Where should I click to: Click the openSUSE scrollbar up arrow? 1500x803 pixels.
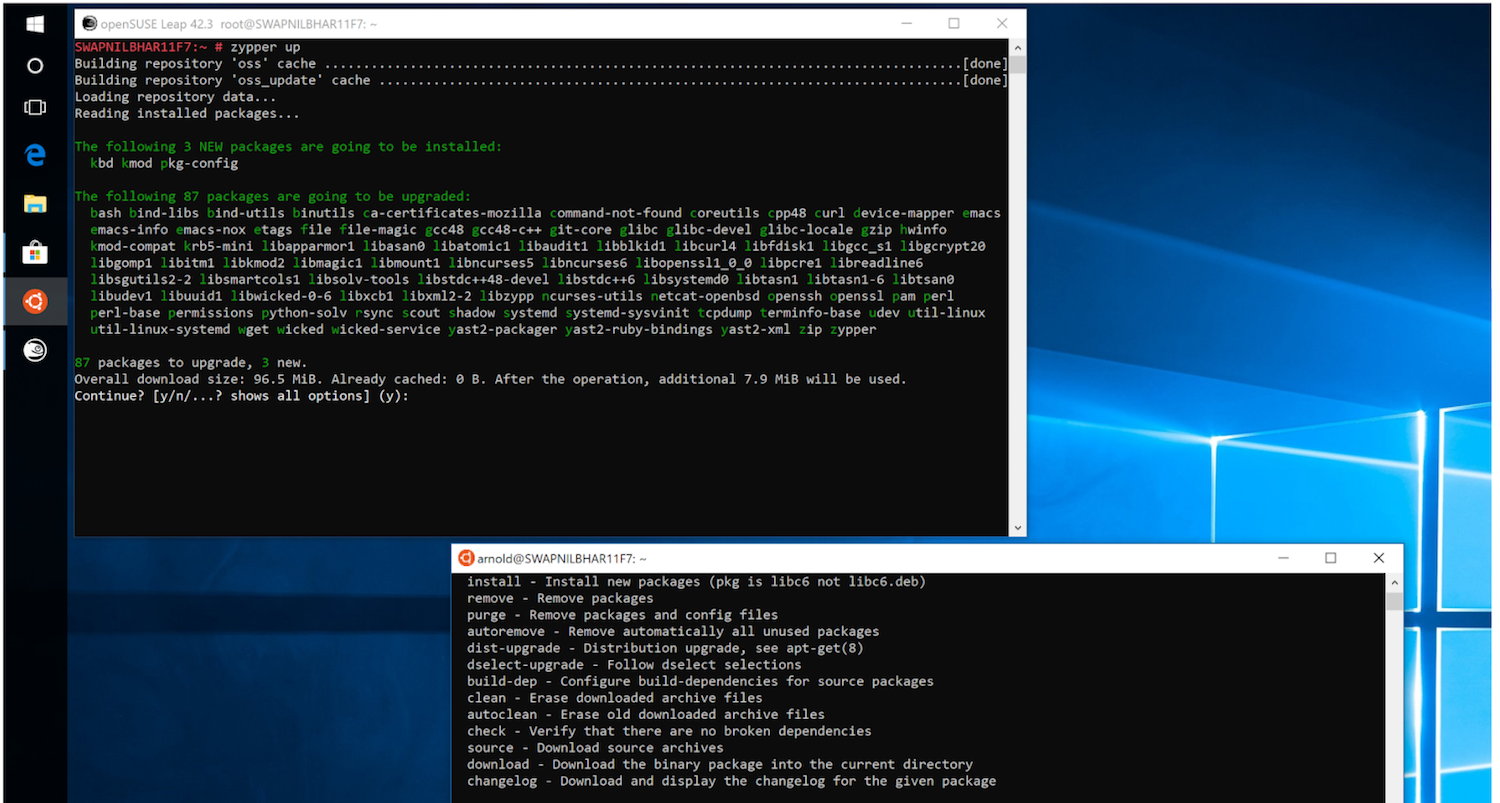coord(1017,46)
